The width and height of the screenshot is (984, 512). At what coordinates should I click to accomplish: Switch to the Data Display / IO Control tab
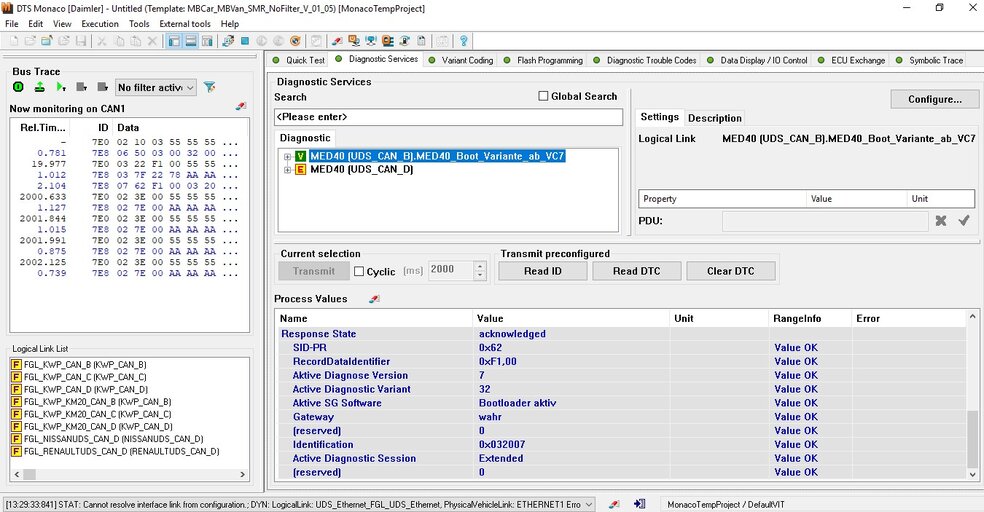click(x=757, y=60)
